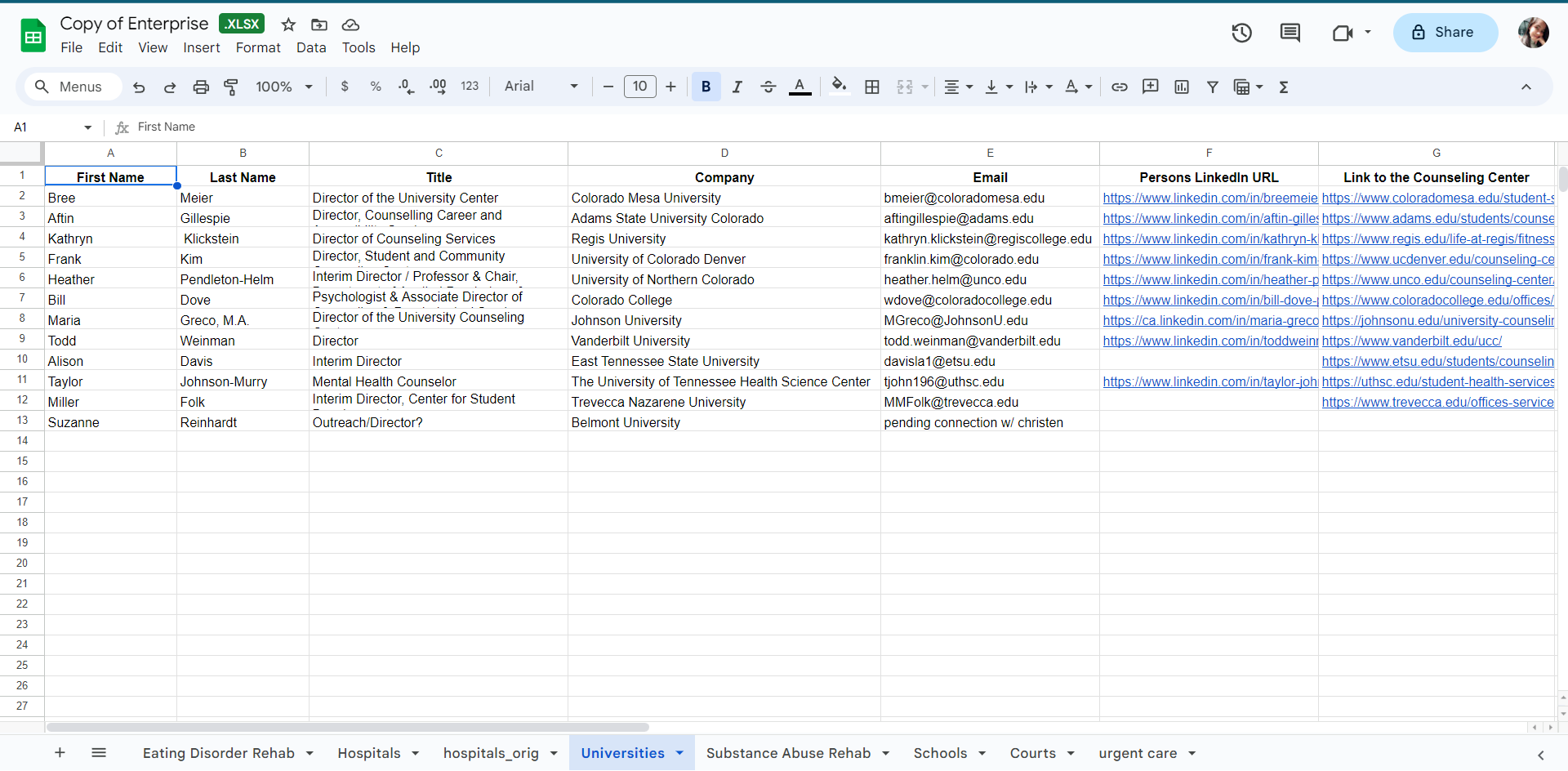Screen dimensions: 1568x771
Task: Open the all sheets list icon
Action: tap(99, 752)
